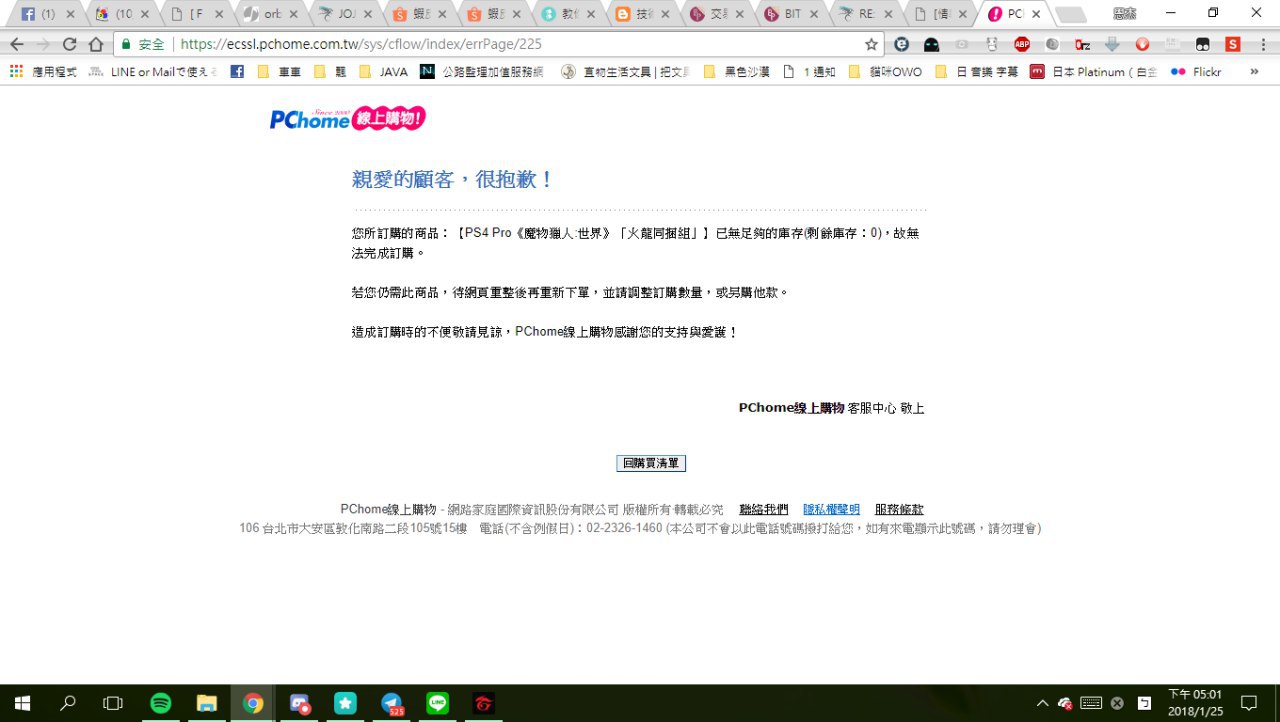
Task: Open the 聯絡我們 footer link
Action: click(x=763, y=509)
